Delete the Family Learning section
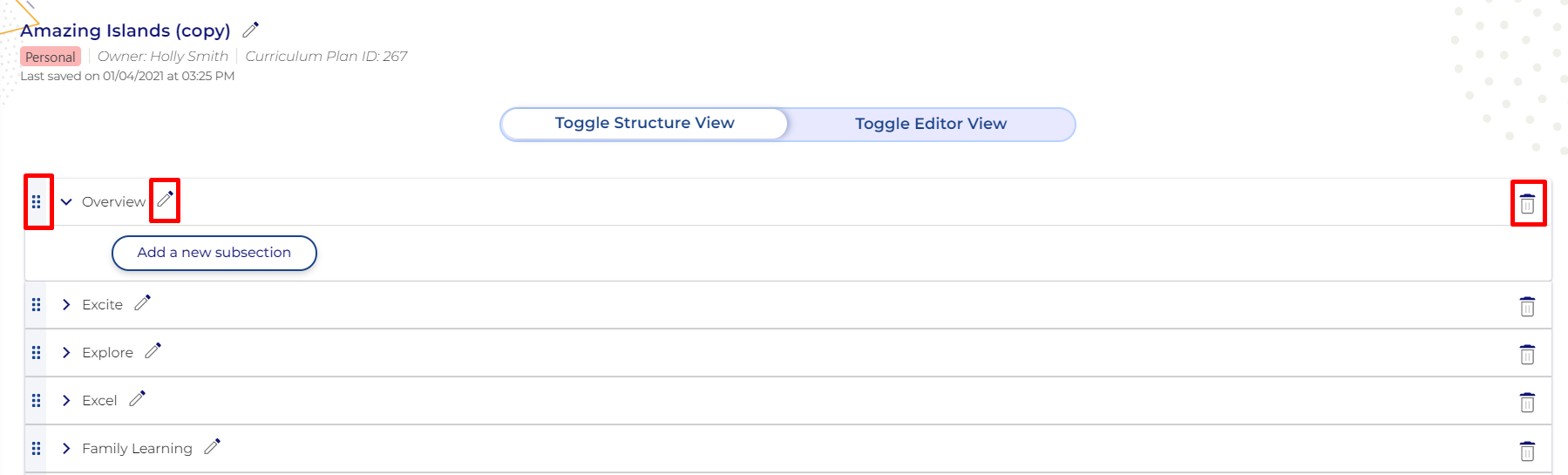Viewport: 1568px width, 475px height. pos(1527,451)
